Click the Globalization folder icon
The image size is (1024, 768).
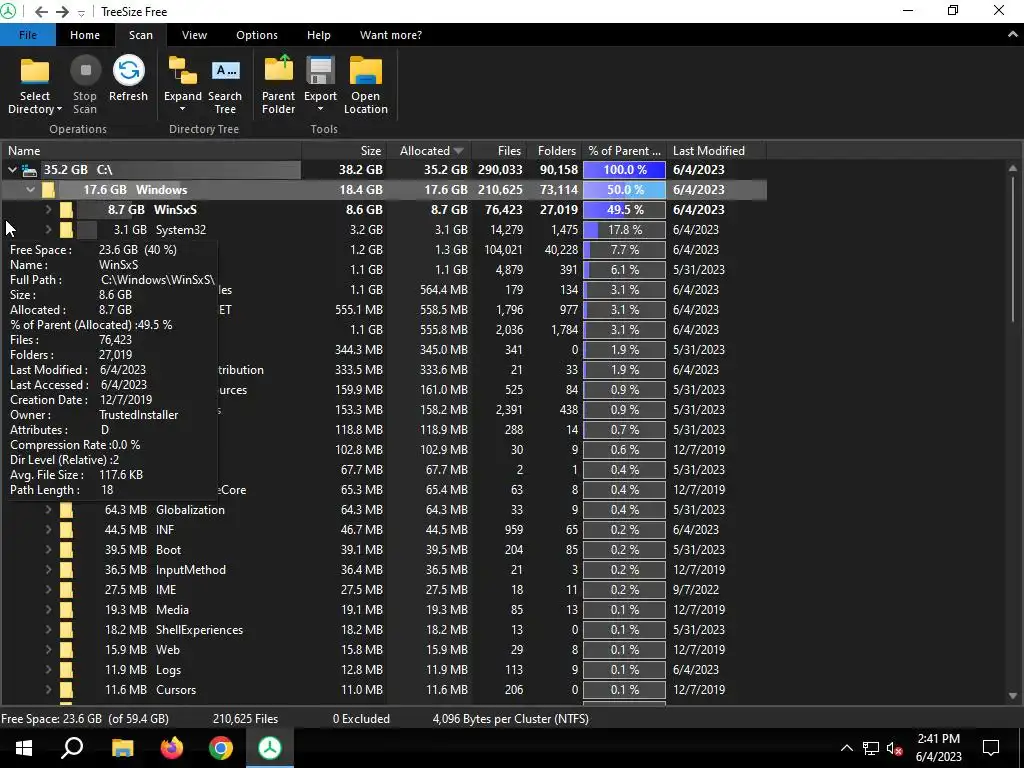(x=67, y=510)
